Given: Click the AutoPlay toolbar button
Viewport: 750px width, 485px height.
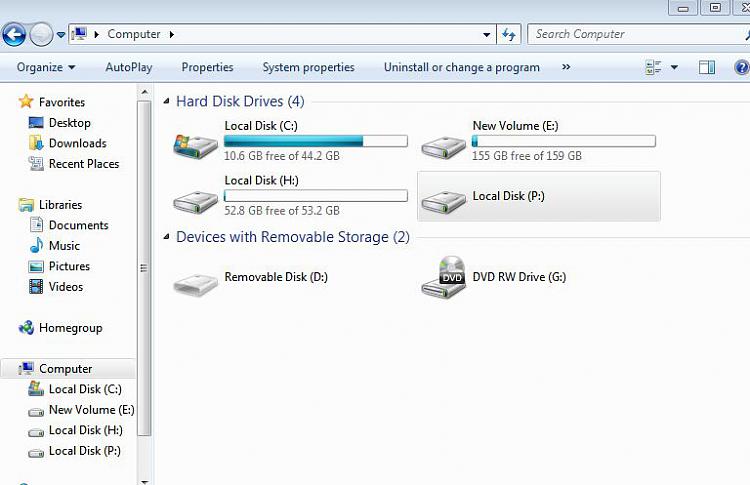Looking at the screenshot, I should click(x=129, y=67).
